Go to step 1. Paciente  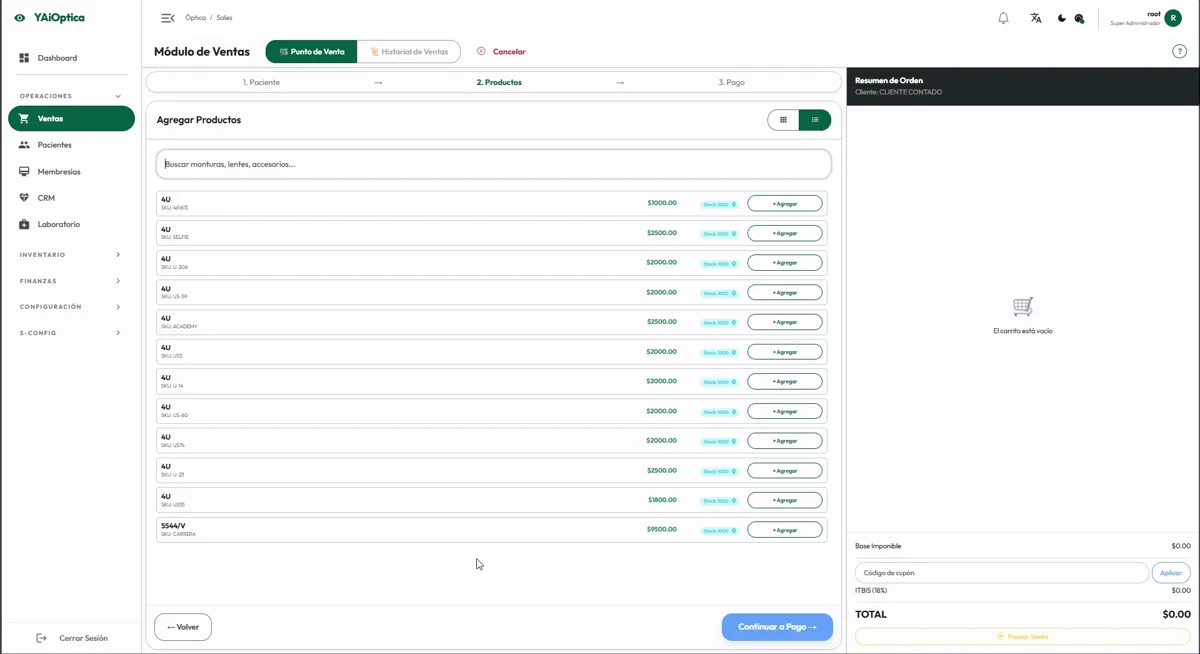261,82
